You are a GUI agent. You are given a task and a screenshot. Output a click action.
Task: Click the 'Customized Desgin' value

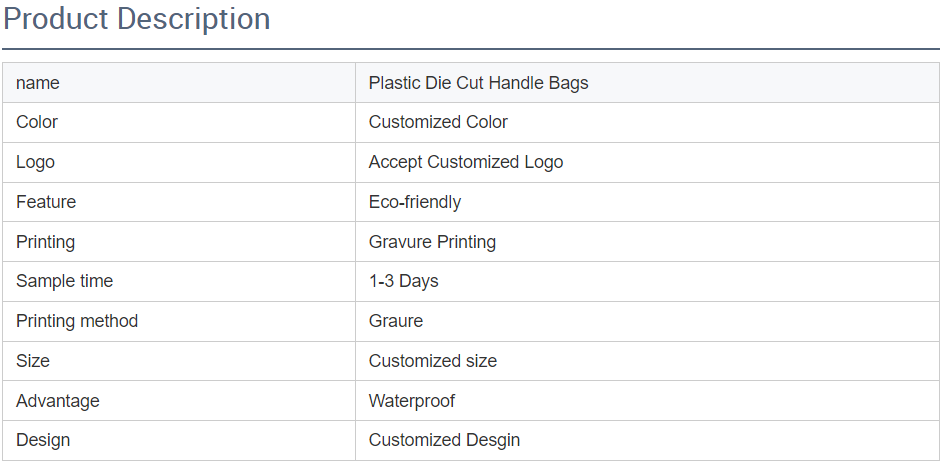point(444,440)
